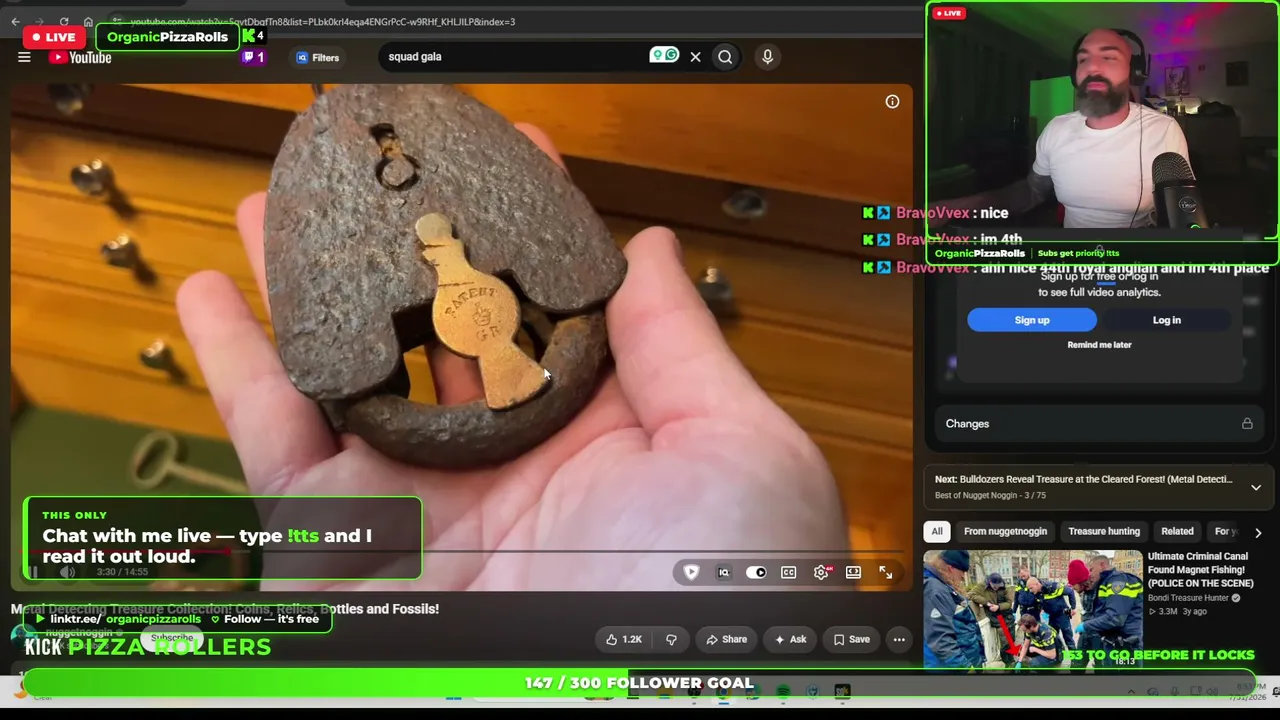
Task: Show more chips with the right arrow
Action: (x=1258, y=532)
